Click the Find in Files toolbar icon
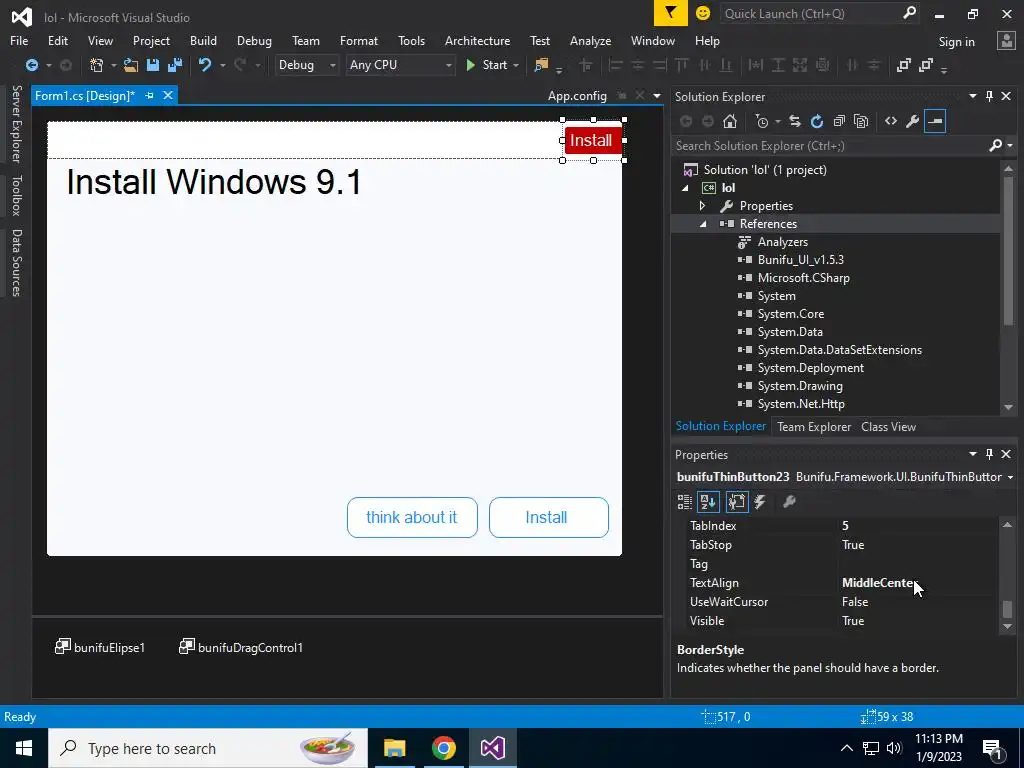Screen dimensions: 1024x768 pyautogui.click(x=541, y=65)
